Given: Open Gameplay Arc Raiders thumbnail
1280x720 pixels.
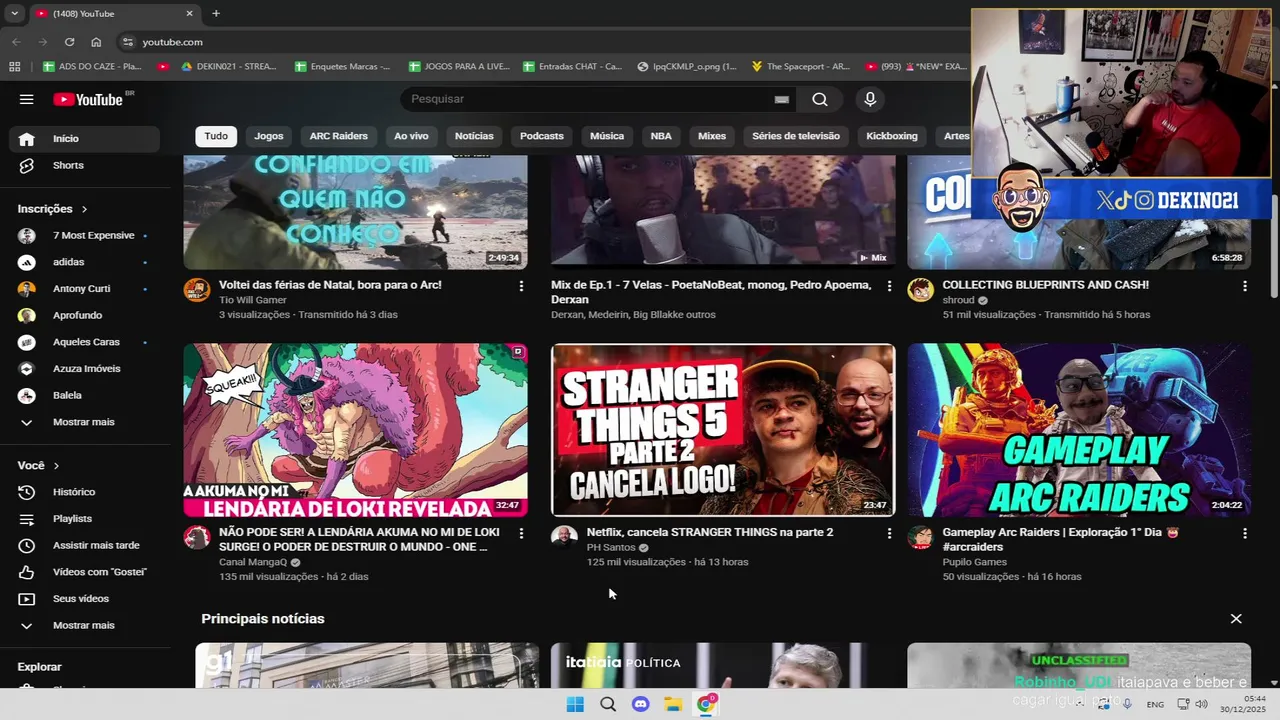Looking at the screenshot, I should point(1079,430).
